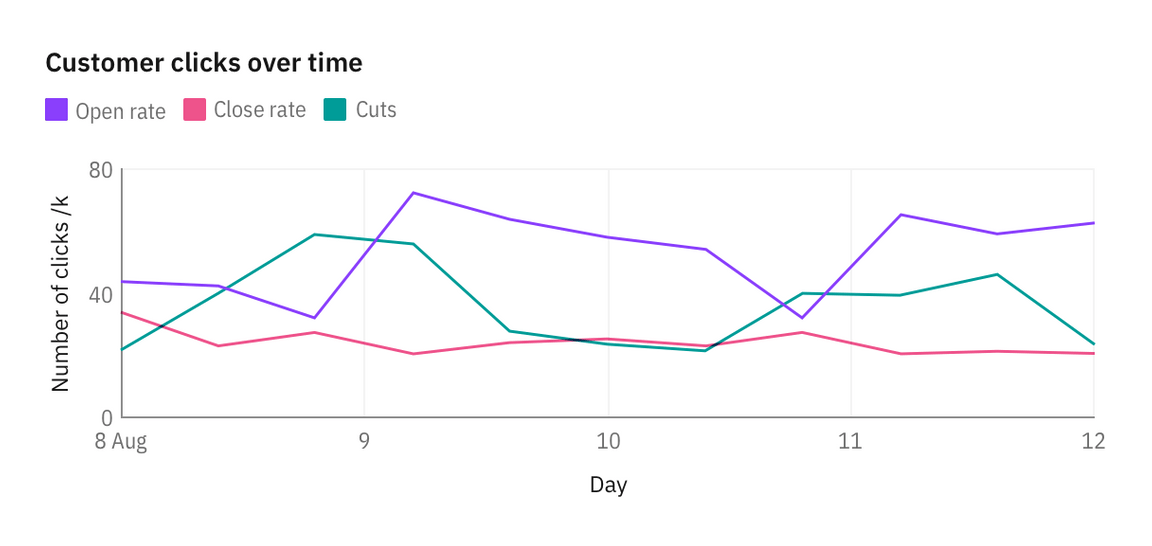Select the 10 x-axis tick label
Image resolution: width=1152 pixels, height=546 pixels.
coord(608,443)
